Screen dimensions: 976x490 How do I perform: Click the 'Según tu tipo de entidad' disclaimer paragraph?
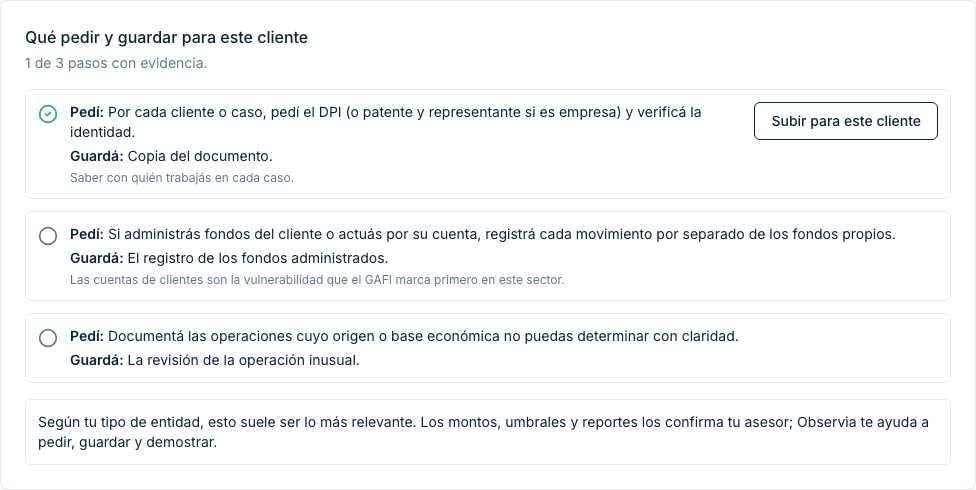point(483,432)
